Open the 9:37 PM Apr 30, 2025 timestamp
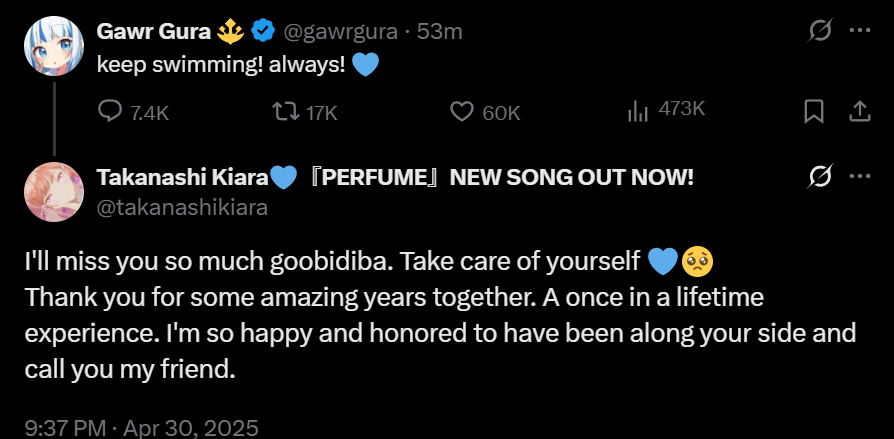The image size is (894, 439). click(x=141, y=427)
